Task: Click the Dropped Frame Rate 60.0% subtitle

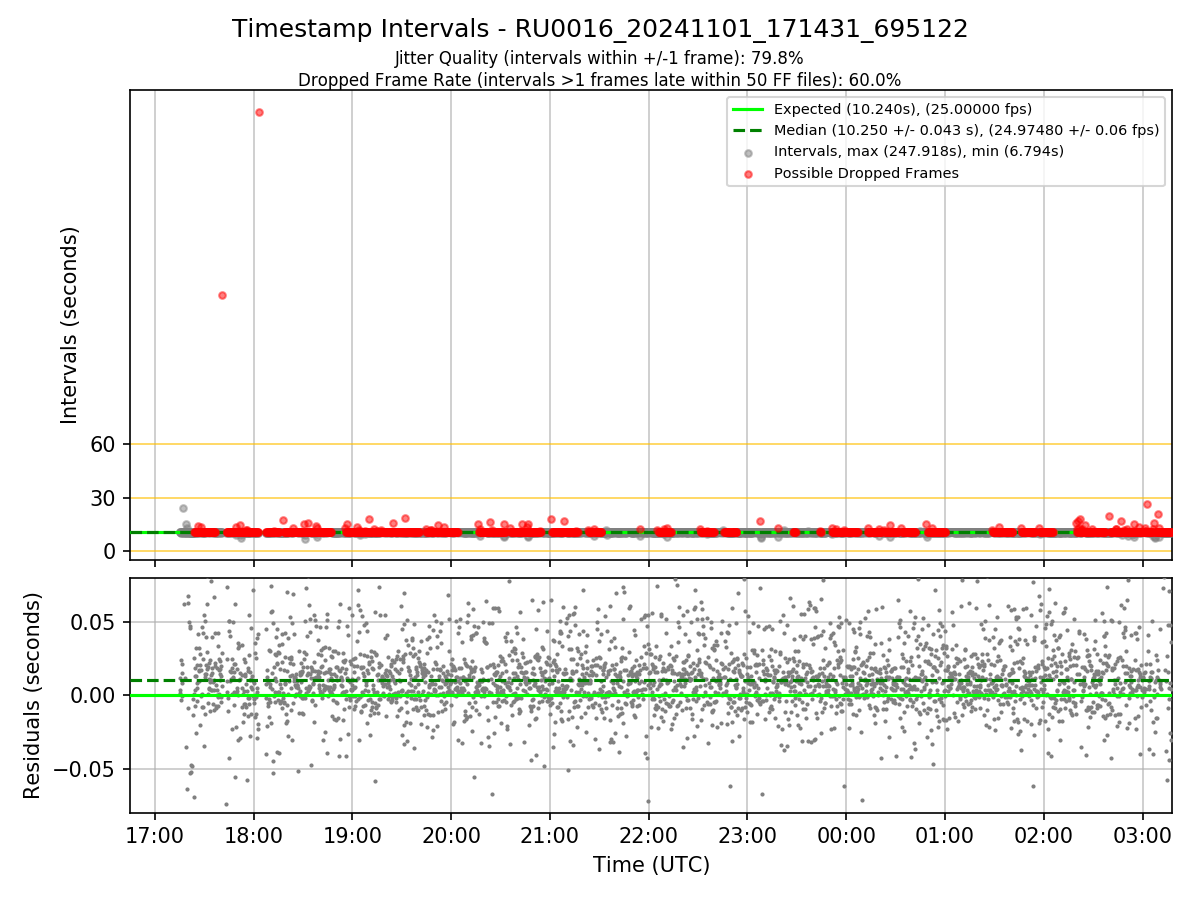Action: 599,80
